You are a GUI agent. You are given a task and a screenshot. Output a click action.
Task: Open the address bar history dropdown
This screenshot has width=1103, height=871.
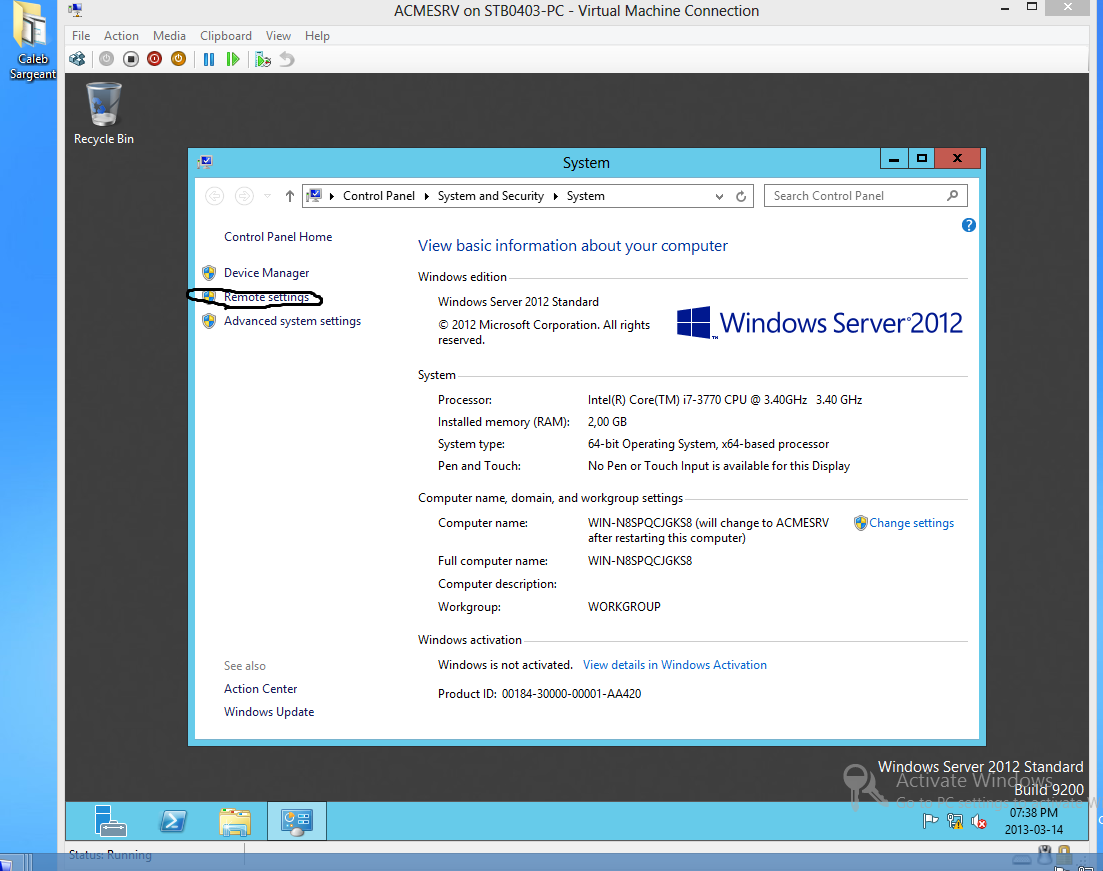tap(719, 197)
